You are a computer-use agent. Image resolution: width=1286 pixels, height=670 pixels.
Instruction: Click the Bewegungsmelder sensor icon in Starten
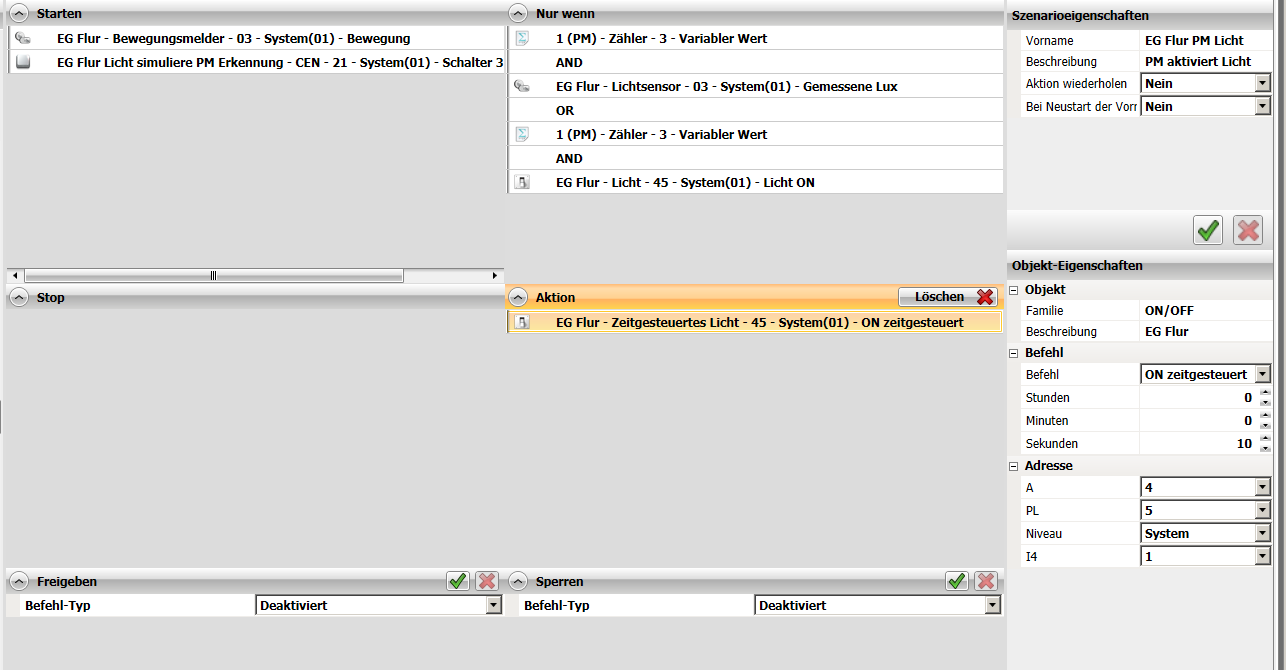(x=23, y=38)
